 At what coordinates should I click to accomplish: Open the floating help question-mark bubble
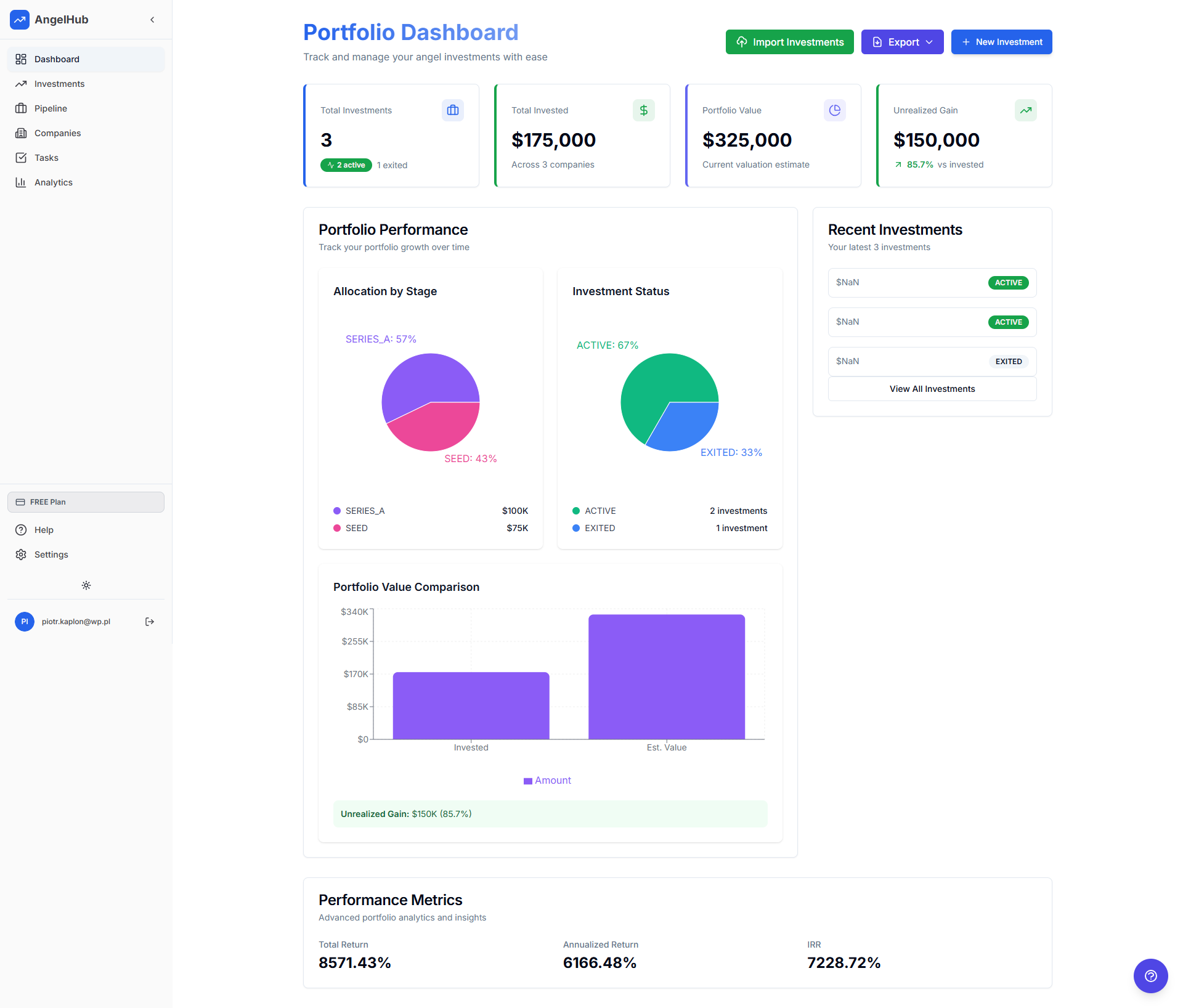[1150, 976]
